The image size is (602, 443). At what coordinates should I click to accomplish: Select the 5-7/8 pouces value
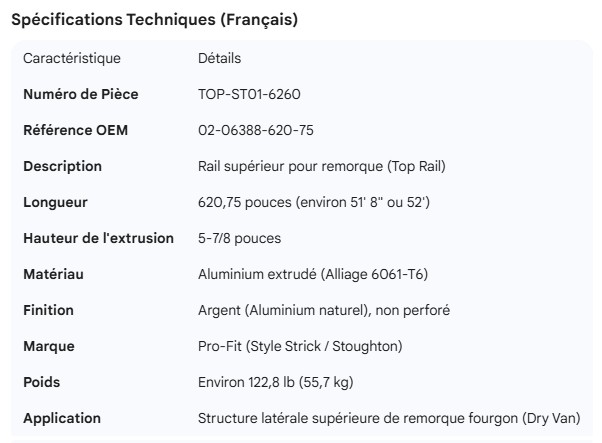point(239,239)
